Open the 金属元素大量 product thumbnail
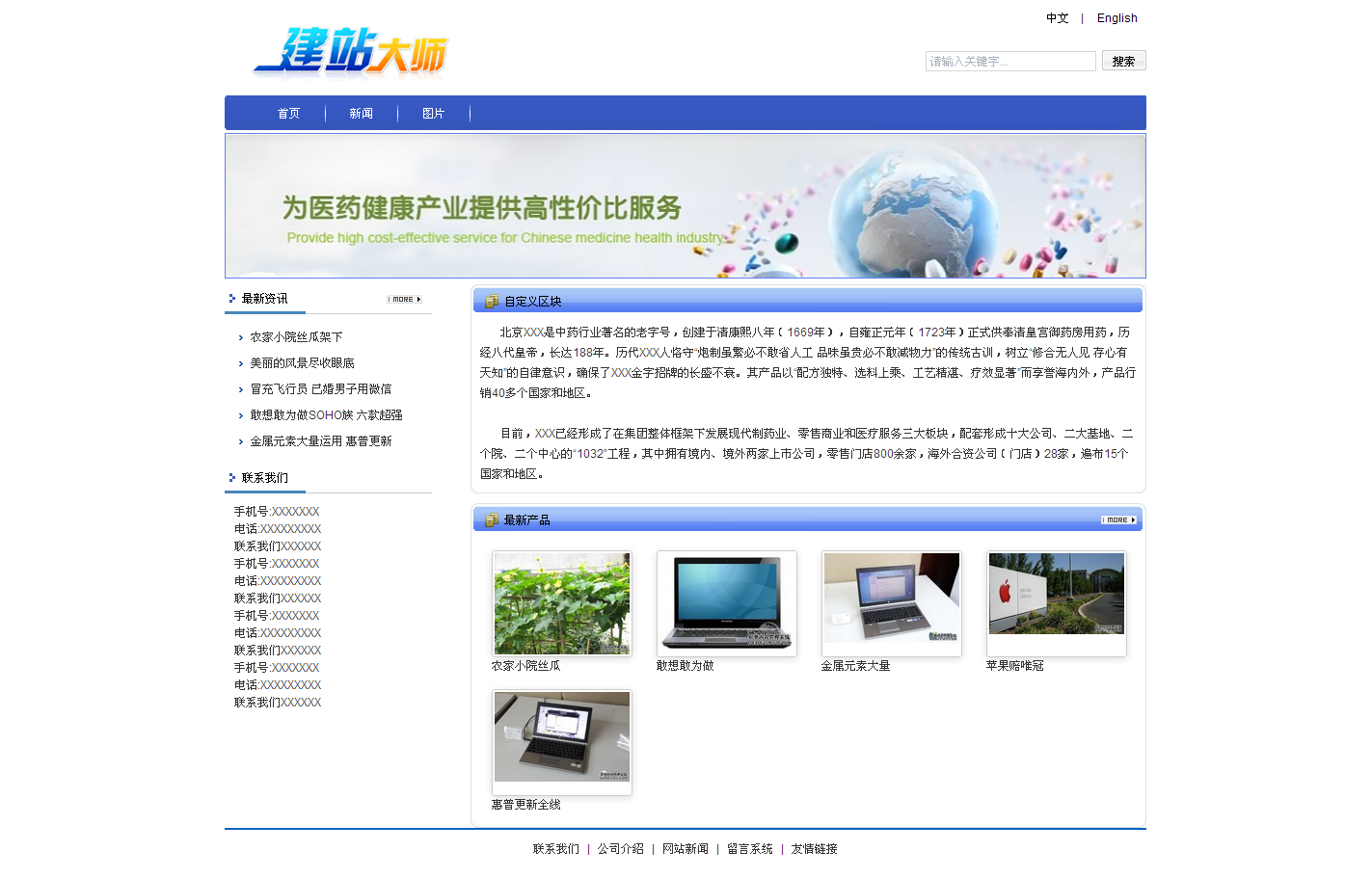Viewport: 1372px width, 878px height. tap(892, 604)
